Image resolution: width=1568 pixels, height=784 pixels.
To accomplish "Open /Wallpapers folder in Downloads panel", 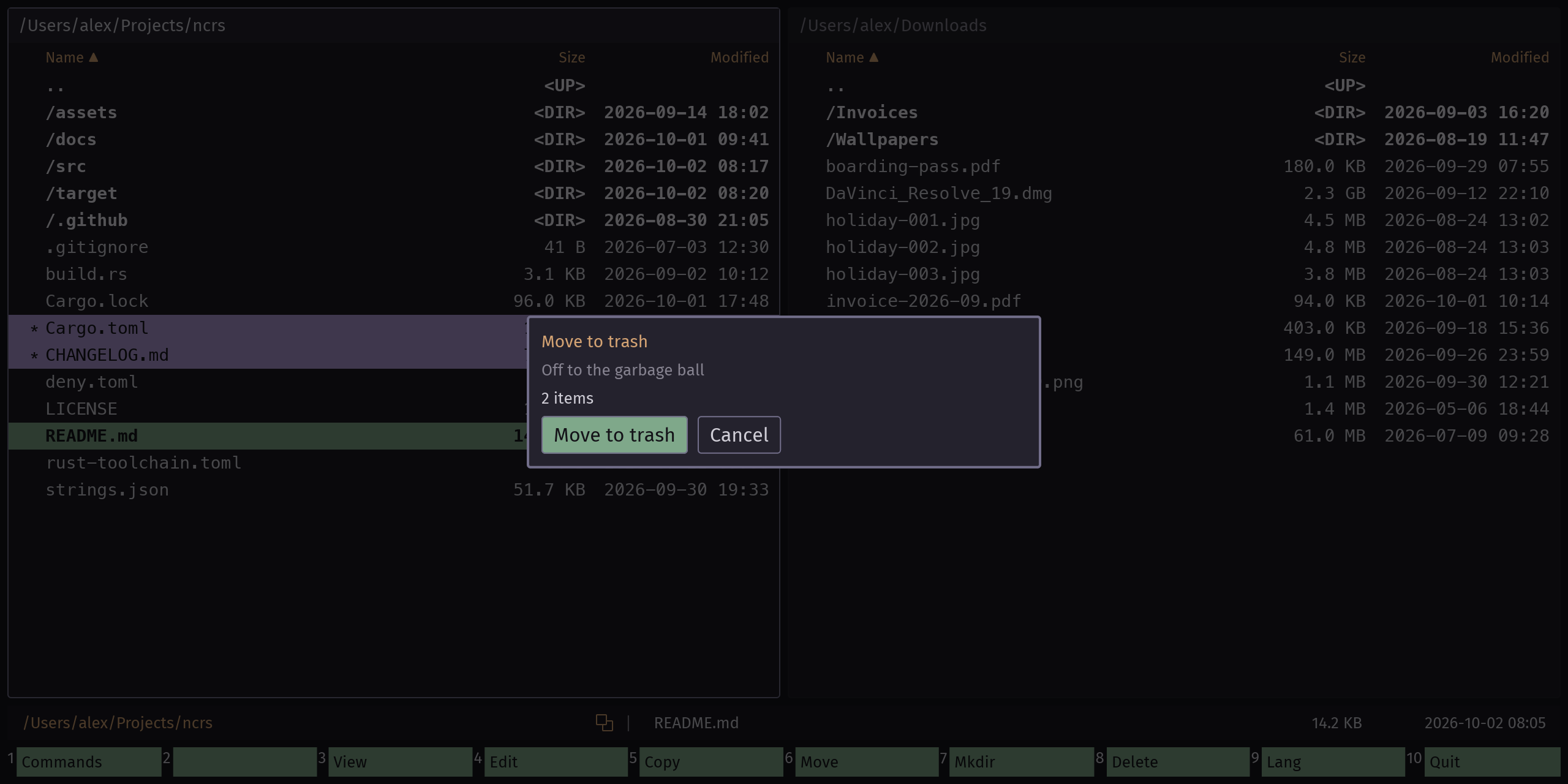I will coord(1174,140).
